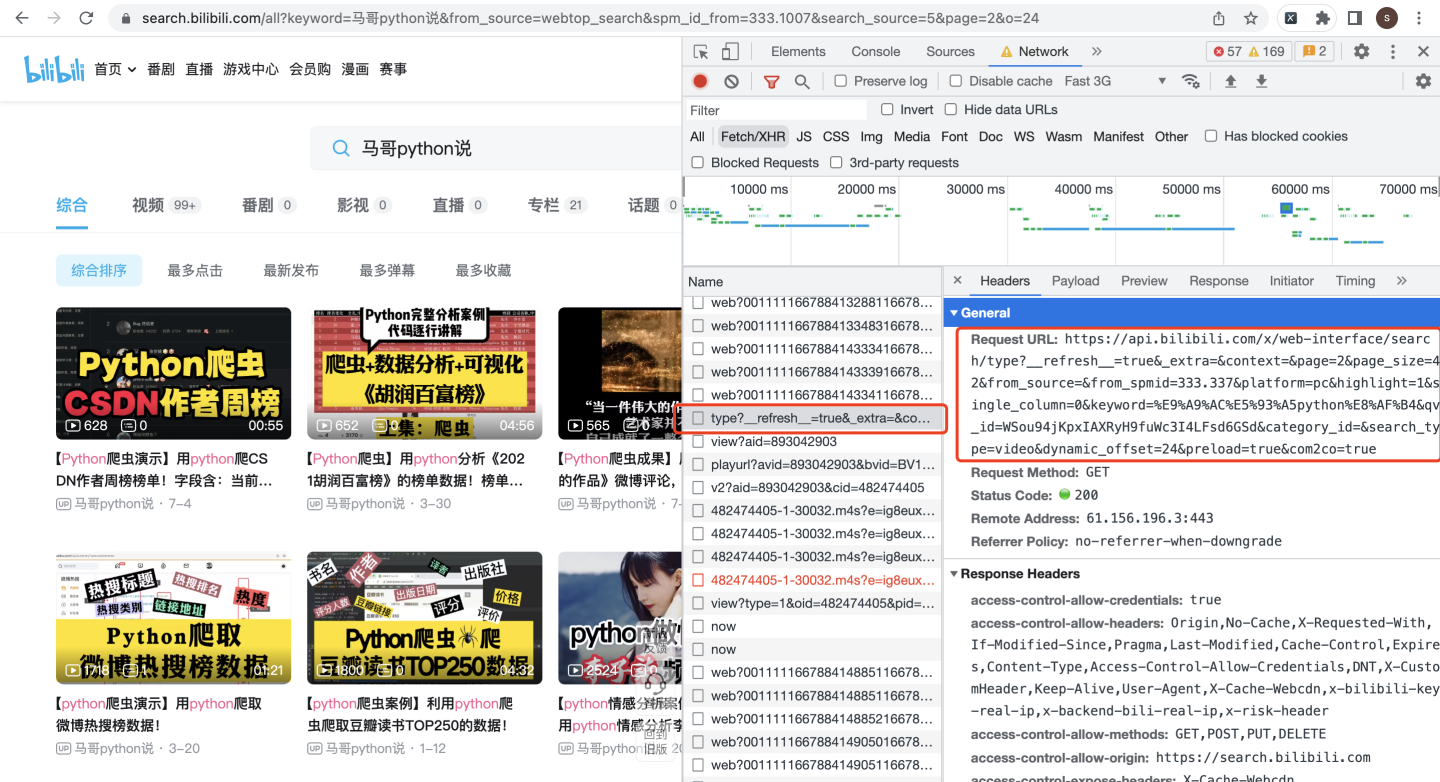1440x782 pixels.
Task: Stop recording with the red record button
Action: click(700, 81)
